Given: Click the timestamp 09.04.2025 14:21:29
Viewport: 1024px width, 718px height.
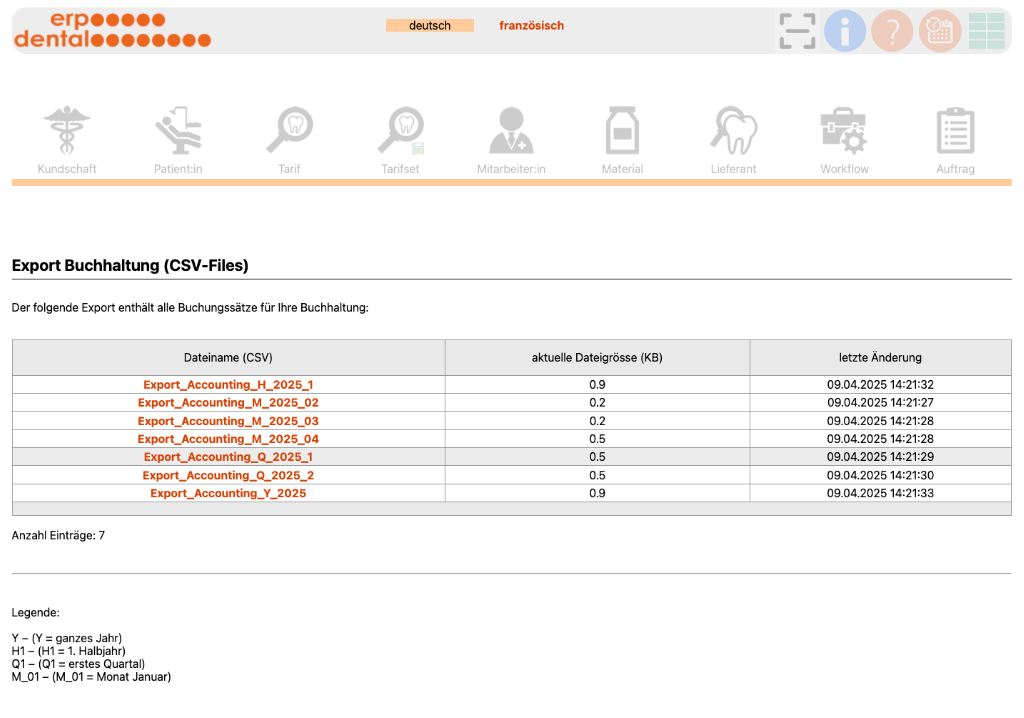Looking at the screenshot, I should (880, 457).
